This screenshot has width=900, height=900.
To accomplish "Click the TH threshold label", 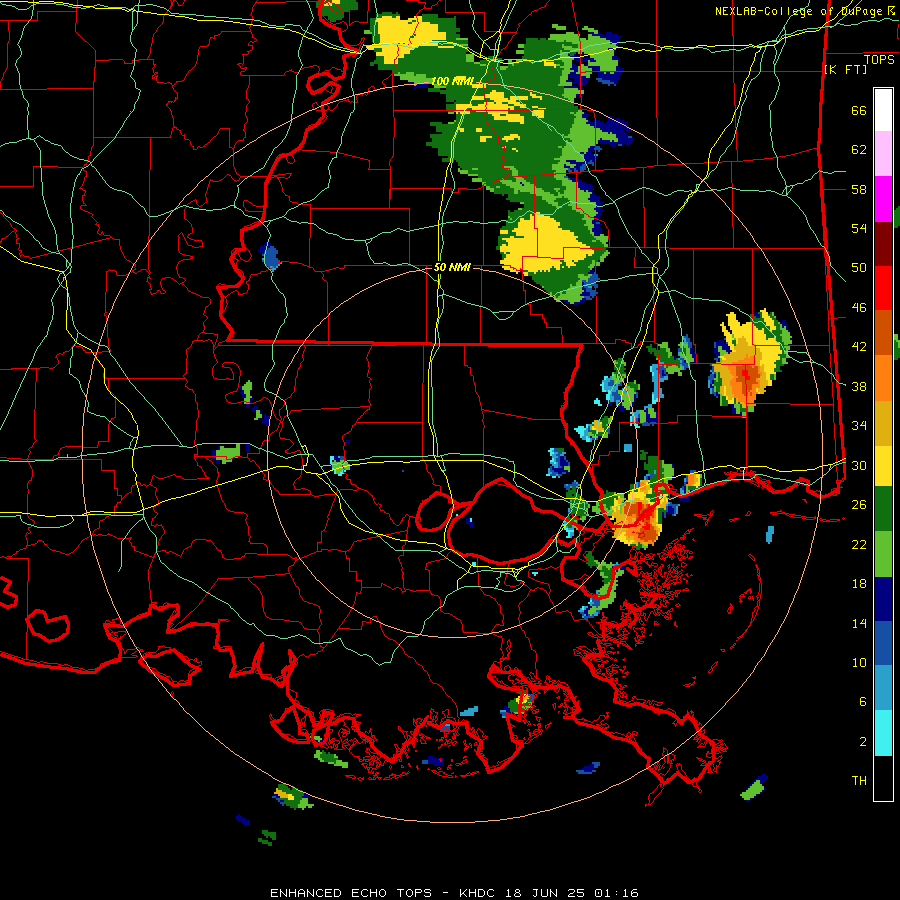I will tap(859, 781).
